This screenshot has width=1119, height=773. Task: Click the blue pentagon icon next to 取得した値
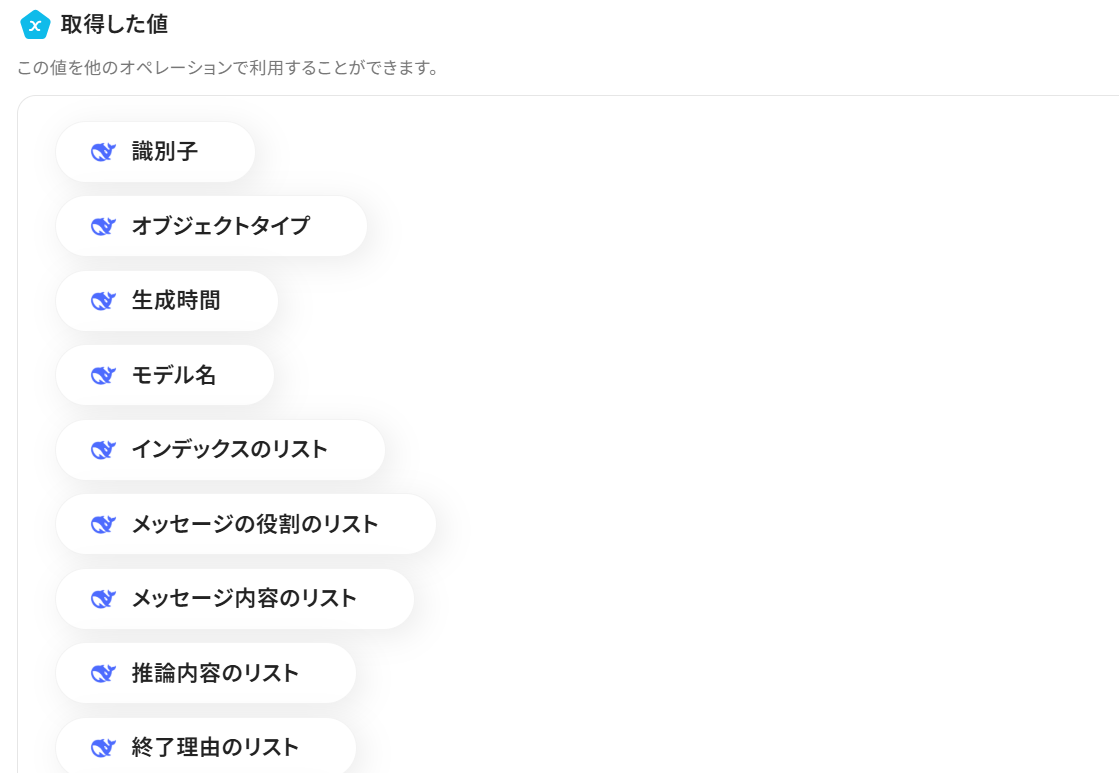[x=35, y=25]
